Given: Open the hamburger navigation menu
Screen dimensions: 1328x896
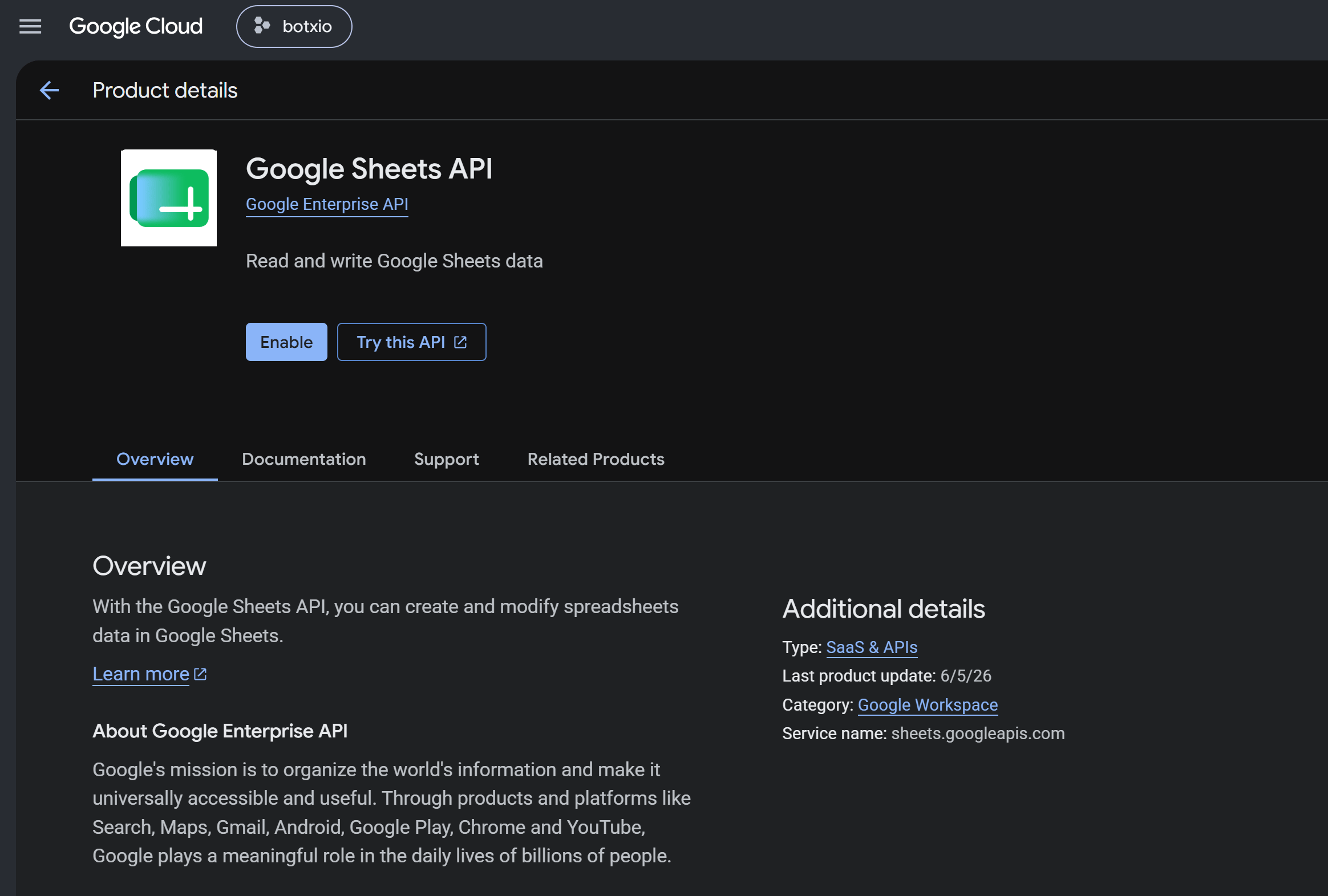Looking at the screenshot, I should [30, 26].
